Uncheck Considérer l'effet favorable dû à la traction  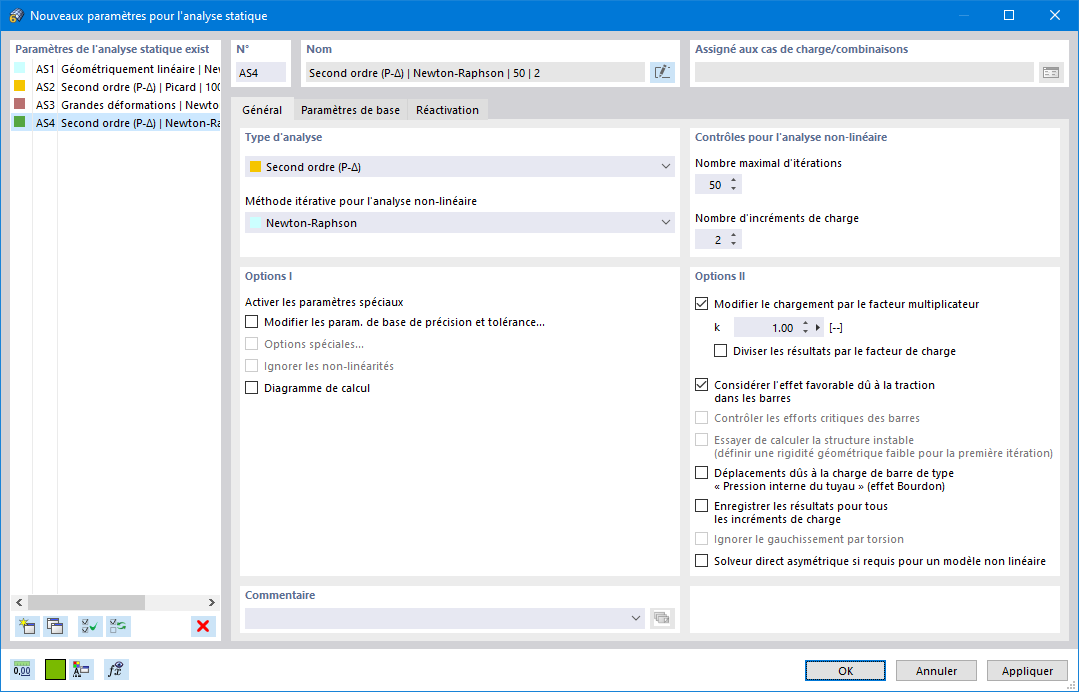pyautogui.click(x=701, y=385)
